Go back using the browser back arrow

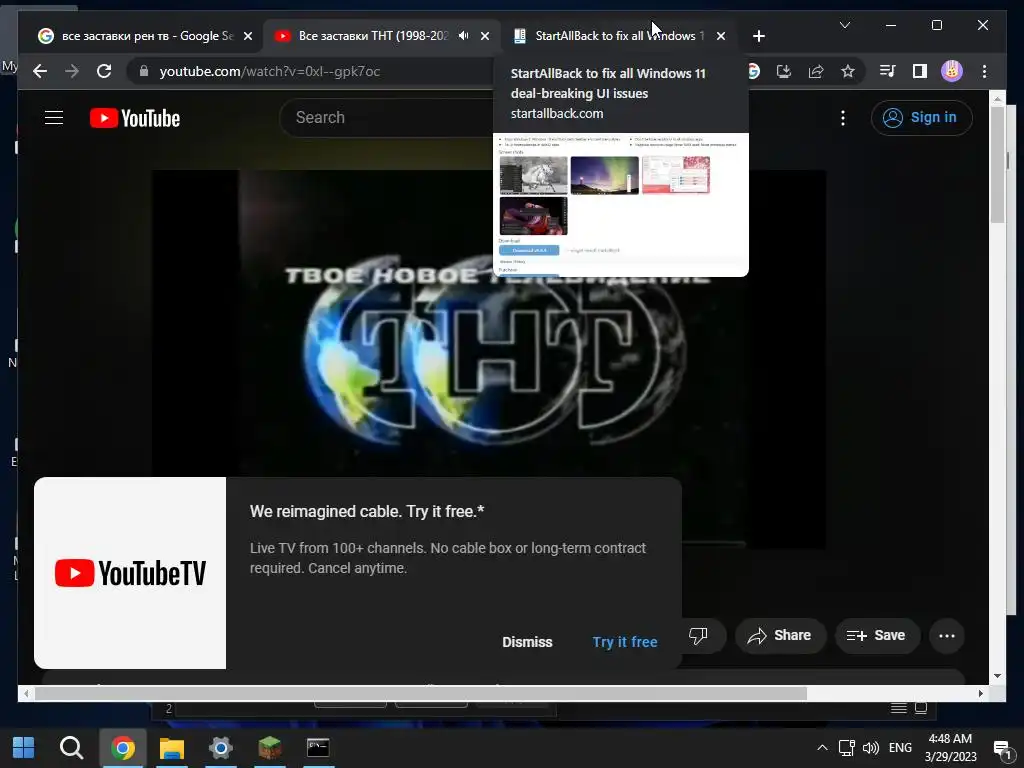pyautogui.click(x=40, y=71)
